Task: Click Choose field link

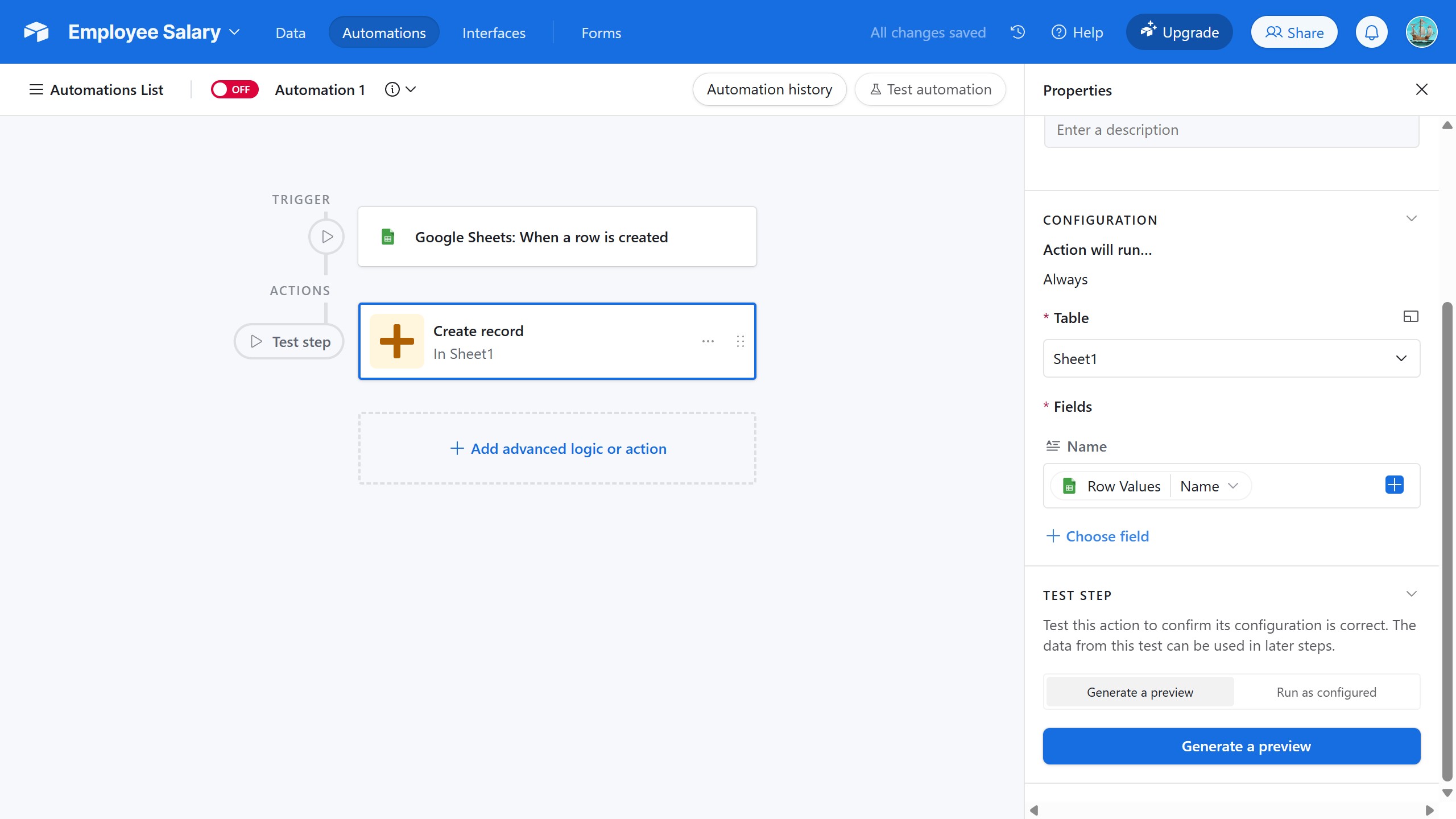Action: point(1097,536)
